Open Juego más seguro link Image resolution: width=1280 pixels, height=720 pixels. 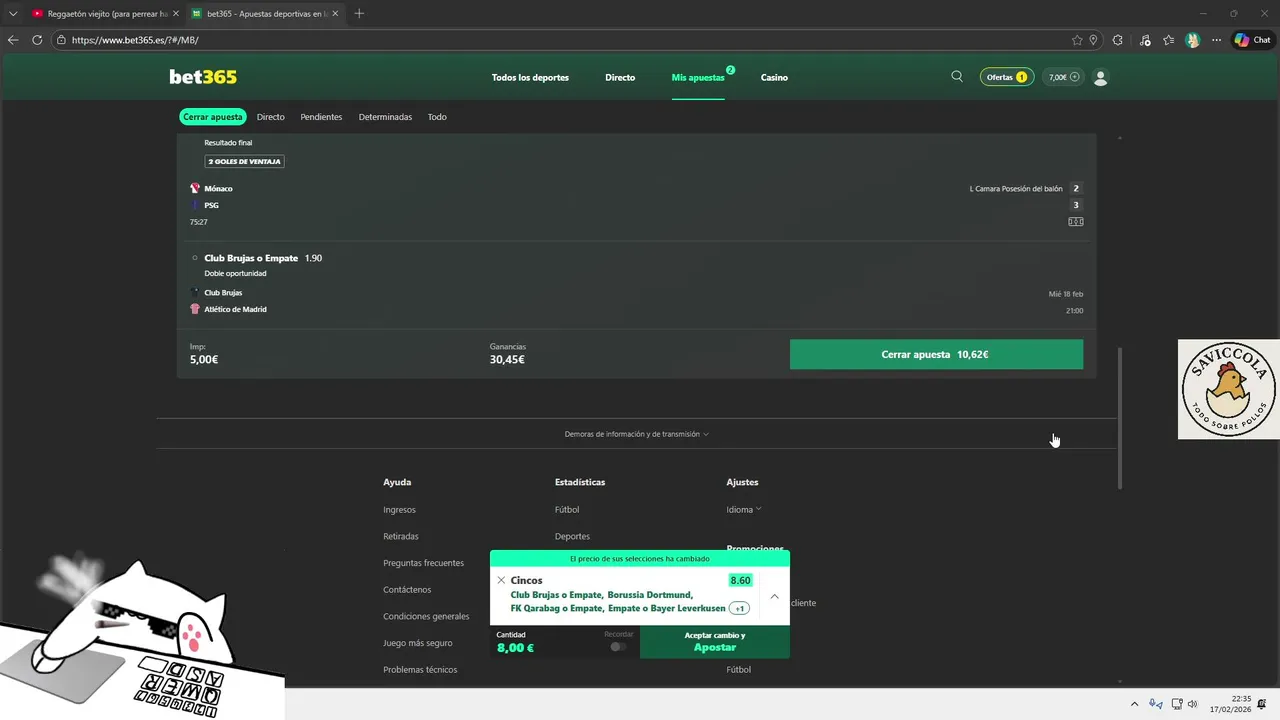[418, 643]
